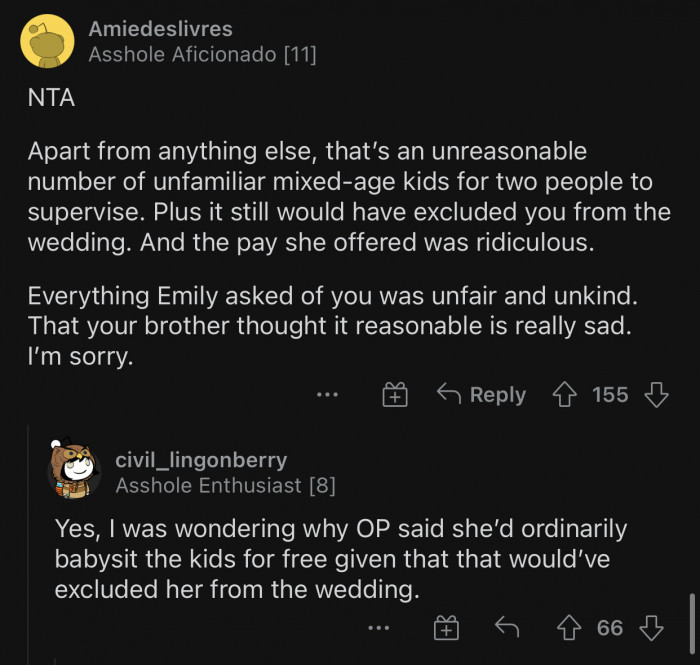This screenshot has height=665, width=700.
Task: Open civil_lingonberry's avatar
Action: click(75, 471)
